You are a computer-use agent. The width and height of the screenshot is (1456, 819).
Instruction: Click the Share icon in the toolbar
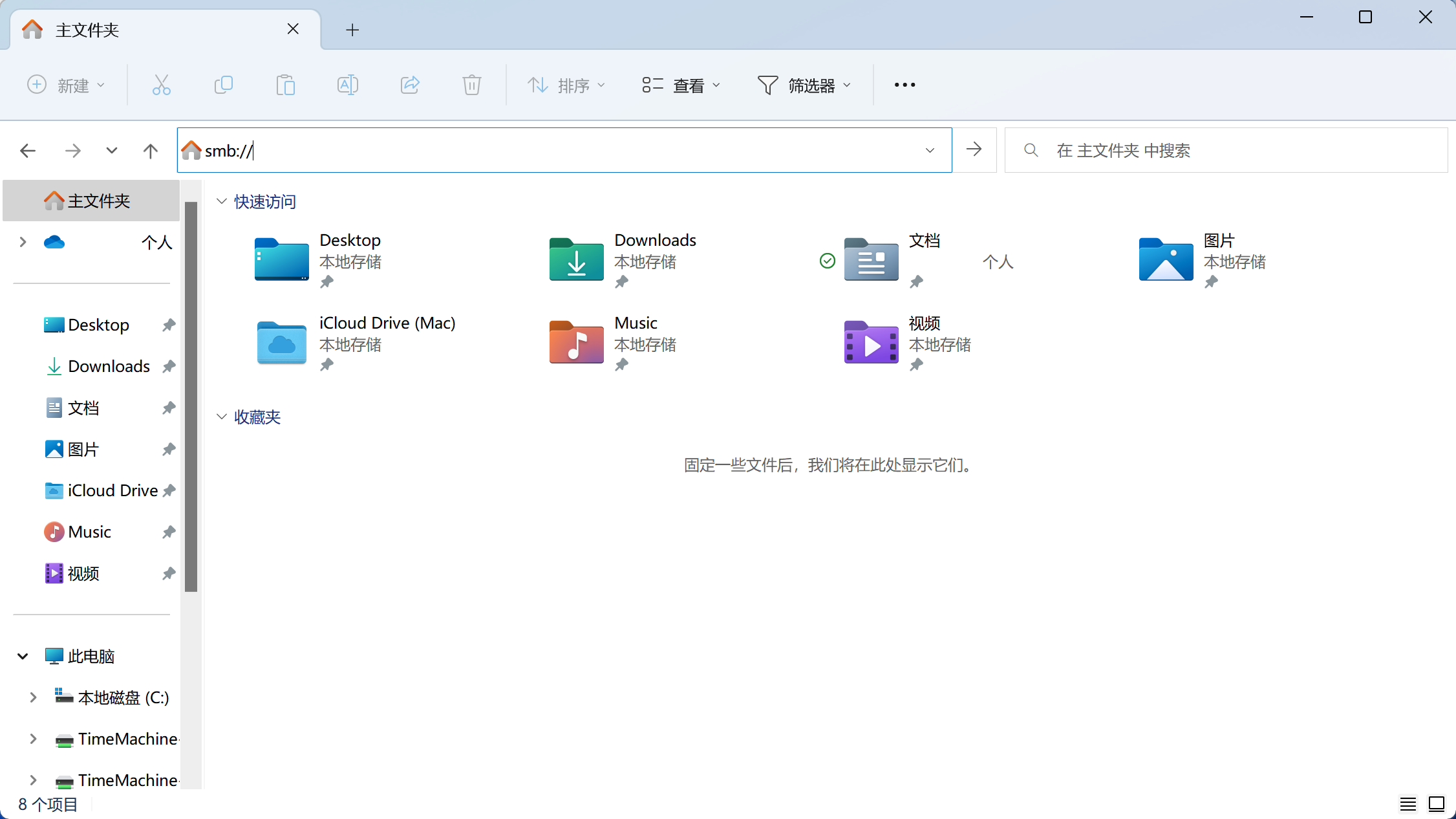click(409, 85)
